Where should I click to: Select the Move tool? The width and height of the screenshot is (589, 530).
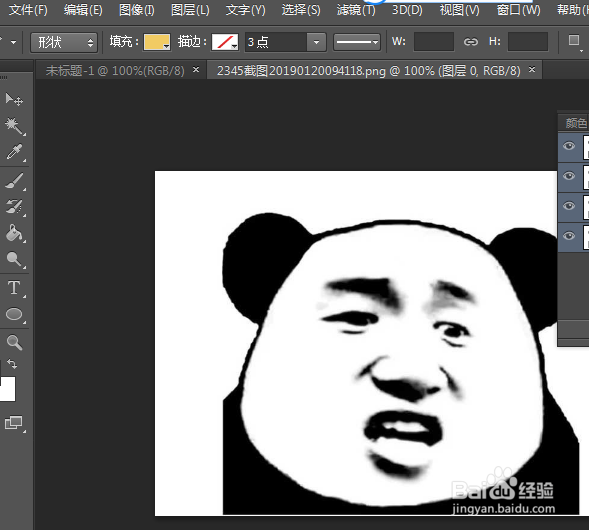[x=14, y=100]
